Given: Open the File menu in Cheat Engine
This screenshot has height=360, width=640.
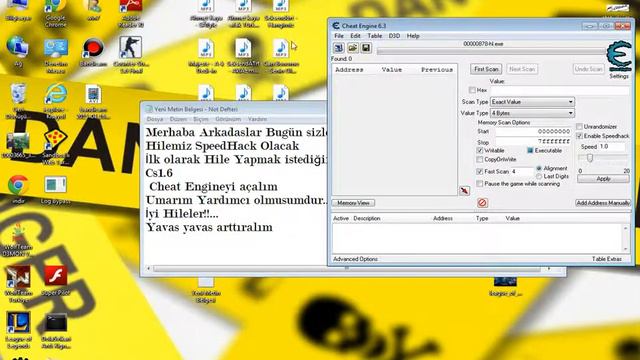Looking at the screenshot, I should click(x=339, y=36).
